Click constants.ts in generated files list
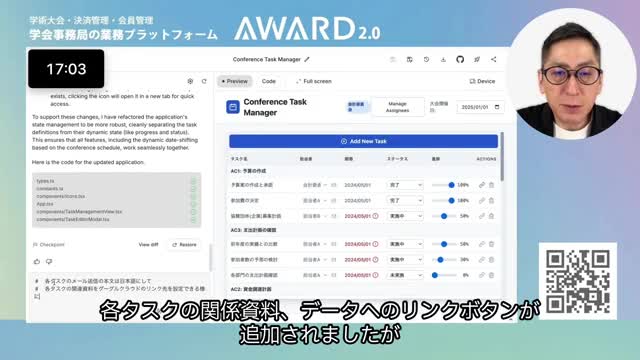 point(50,189)
